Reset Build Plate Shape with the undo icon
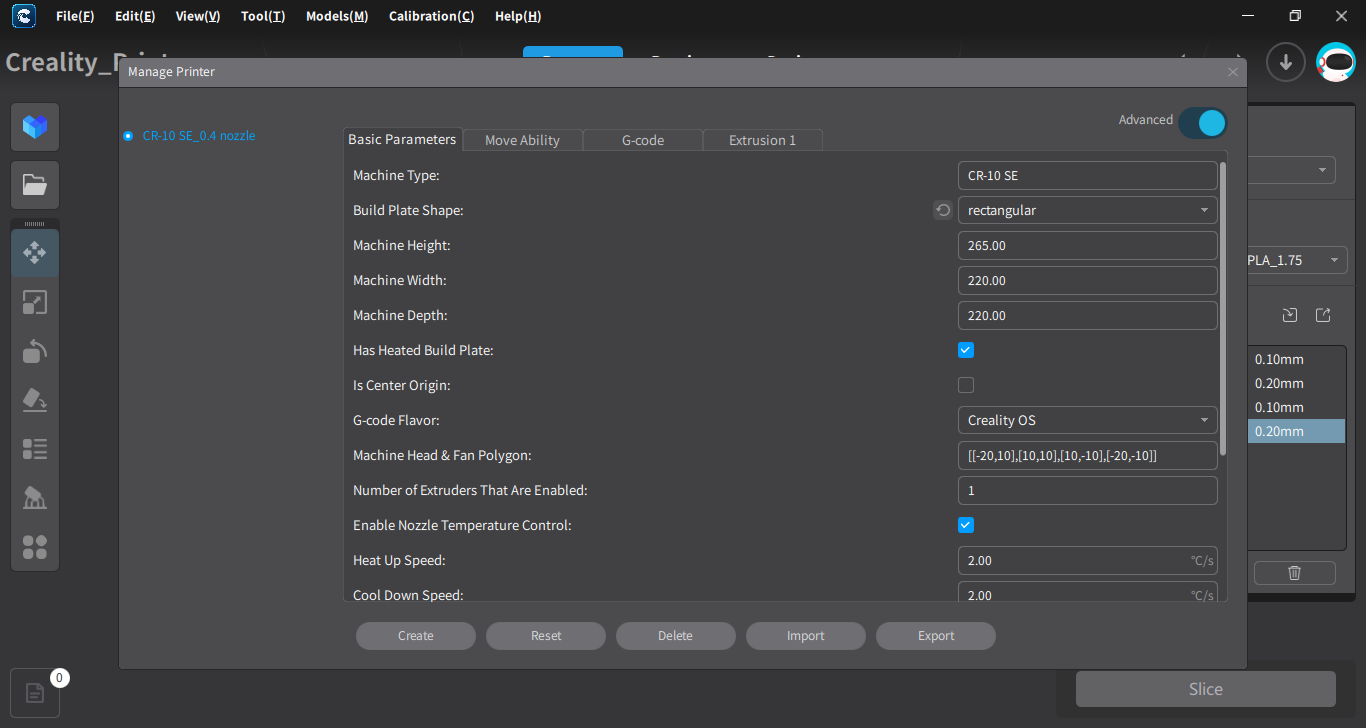 pos(943,210)
